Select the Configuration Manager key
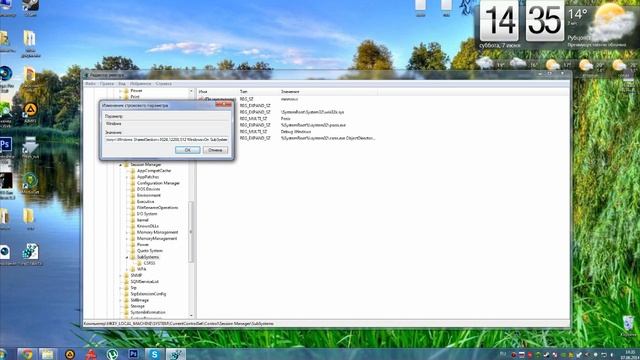 (158, 183)
